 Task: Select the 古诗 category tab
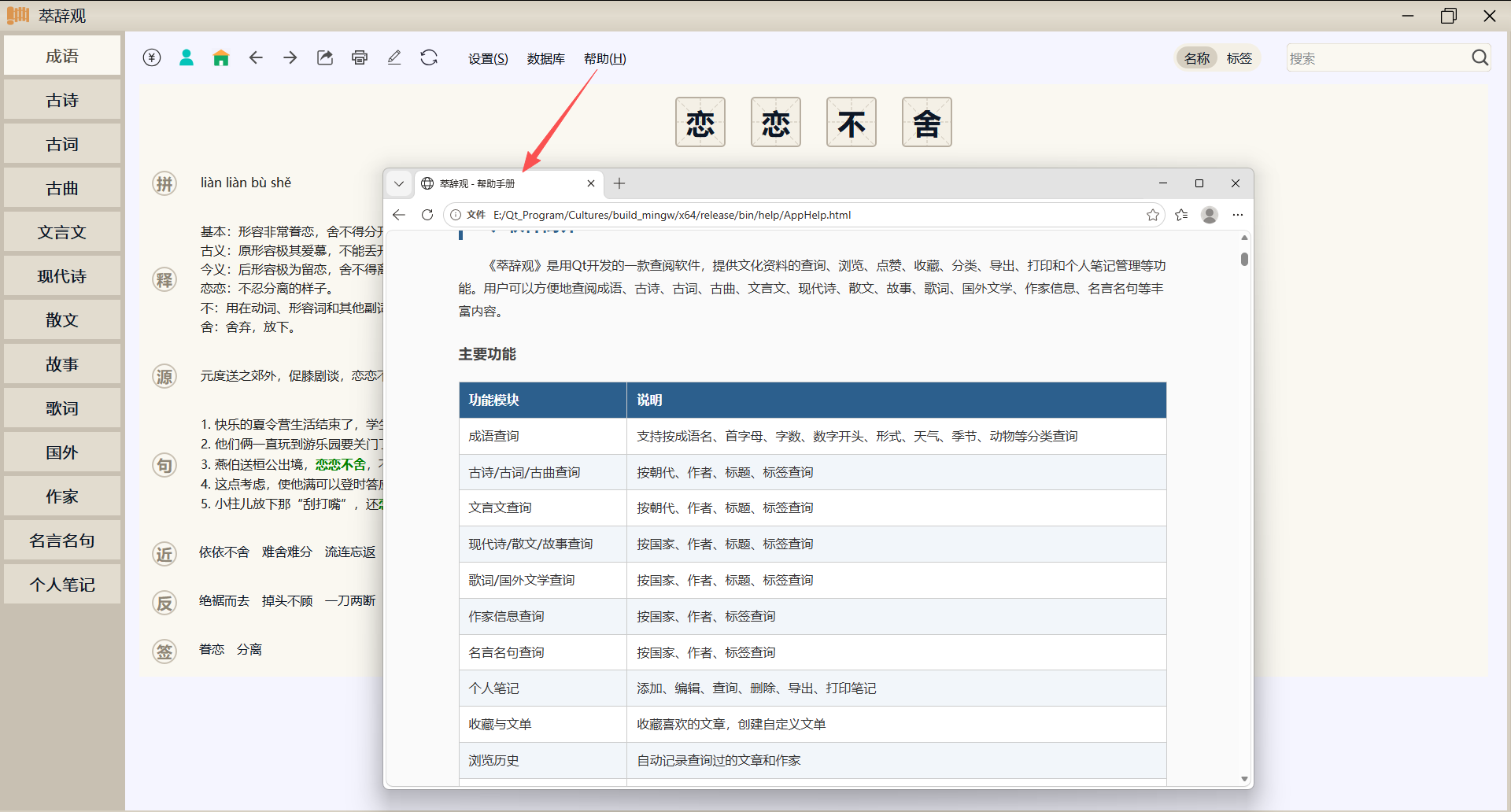point(62,100)
